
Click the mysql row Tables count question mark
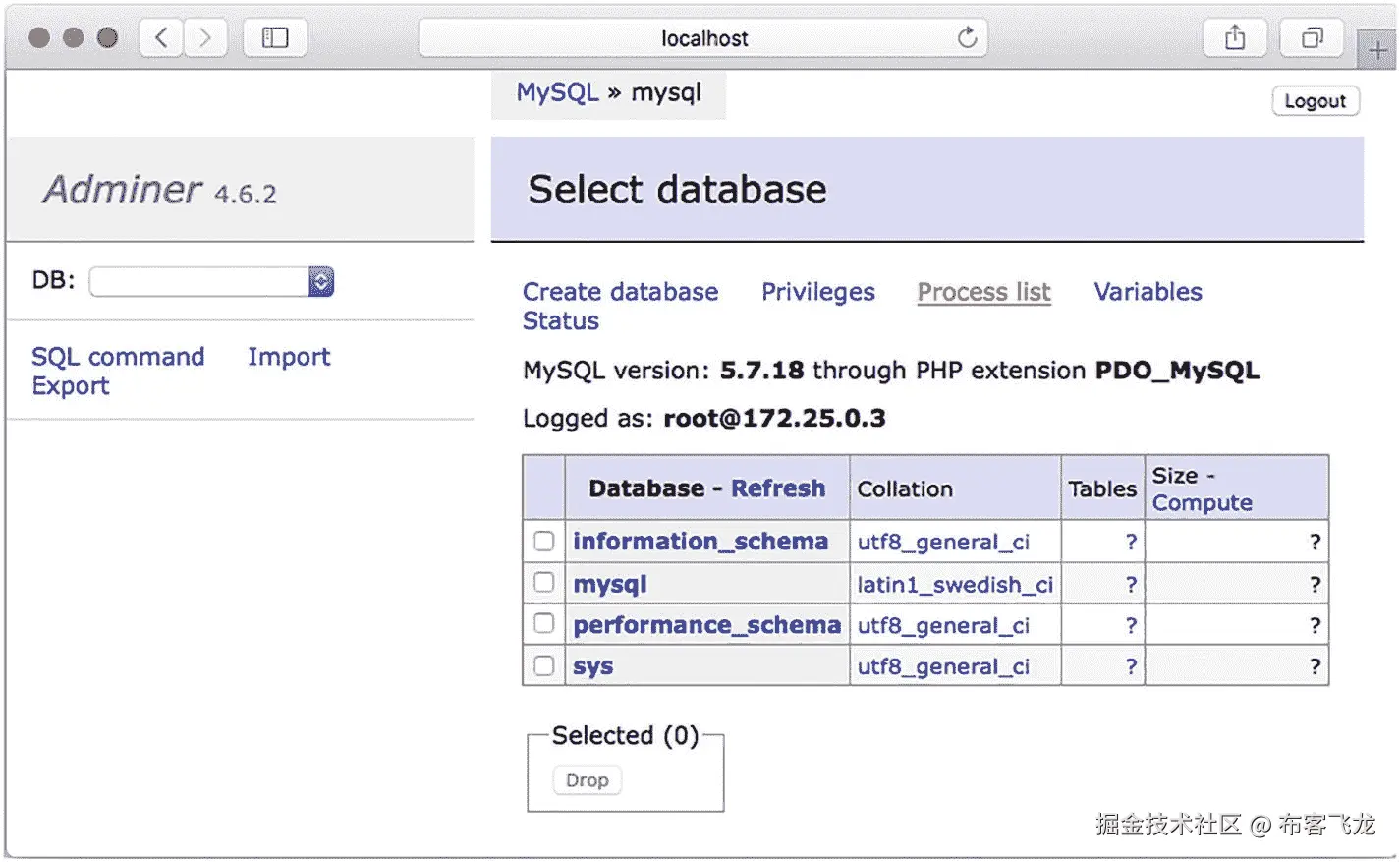point(1131,584)
